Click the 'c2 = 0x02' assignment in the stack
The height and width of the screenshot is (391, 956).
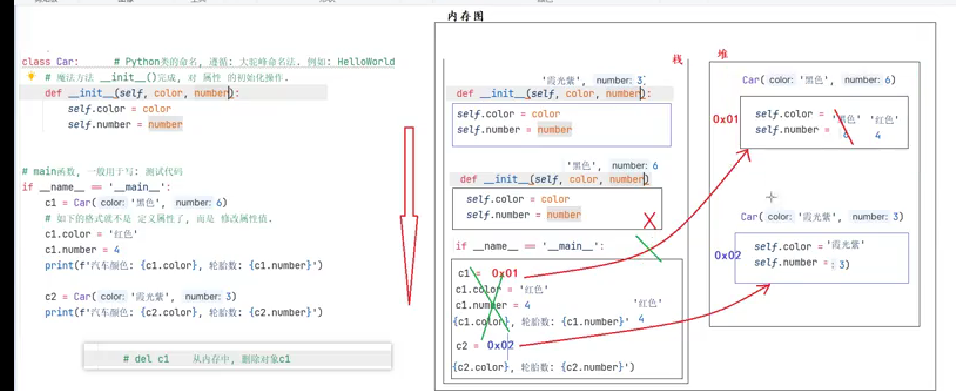click(485, 345)
